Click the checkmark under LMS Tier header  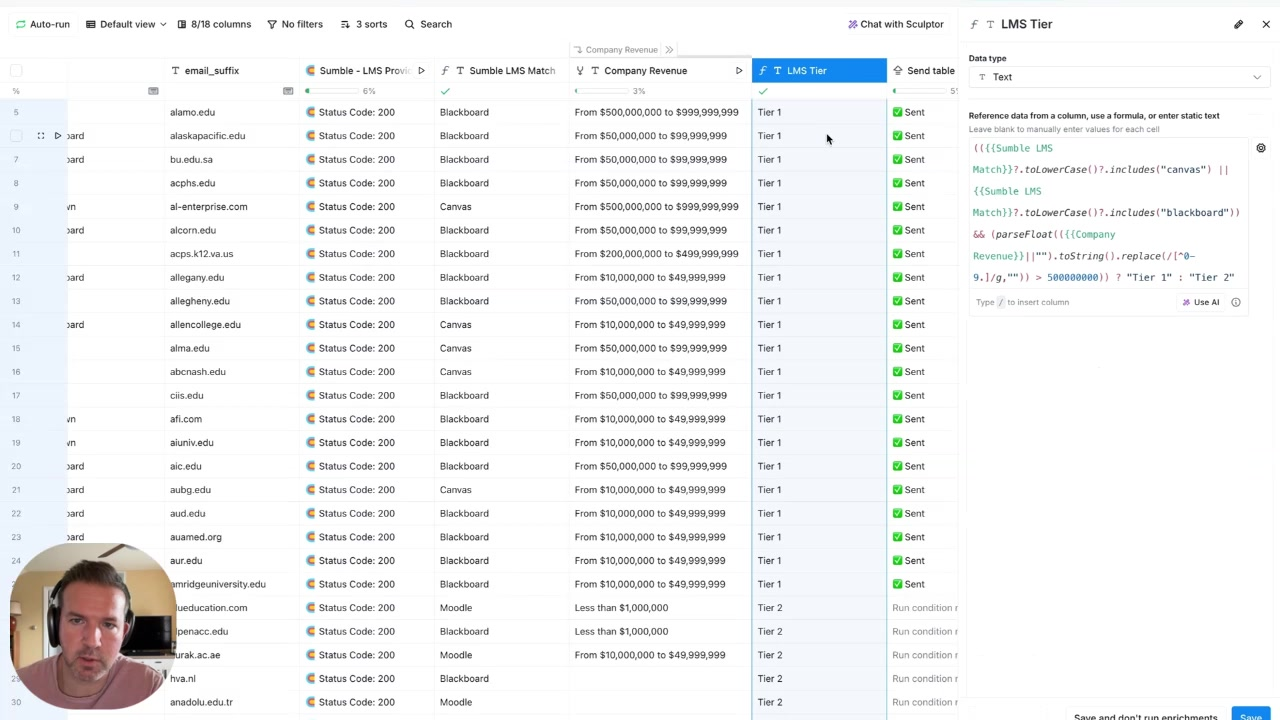tap(763, 91)
